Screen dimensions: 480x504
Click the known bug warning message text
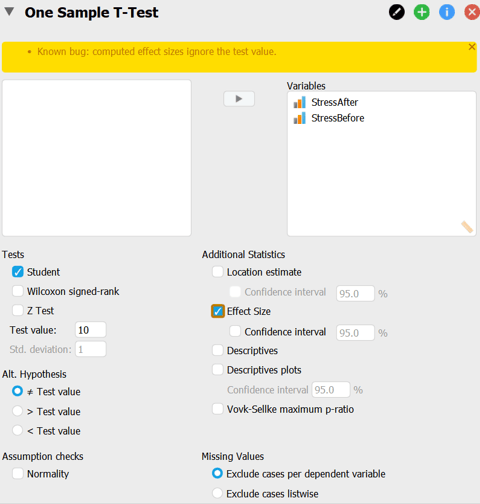tap(157, 52)
